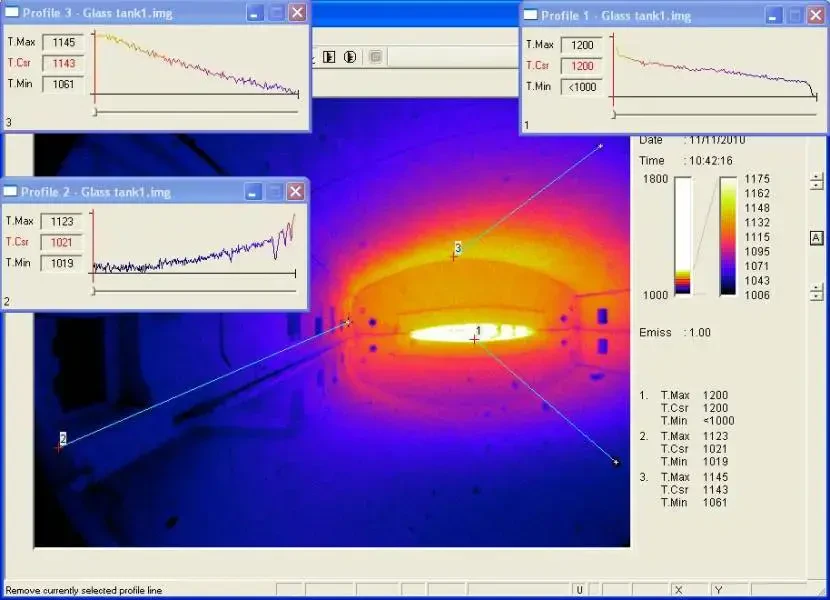Select profile marker 2 on the thermal image
The image size is (830, 600).
click(x=62, y=443)
